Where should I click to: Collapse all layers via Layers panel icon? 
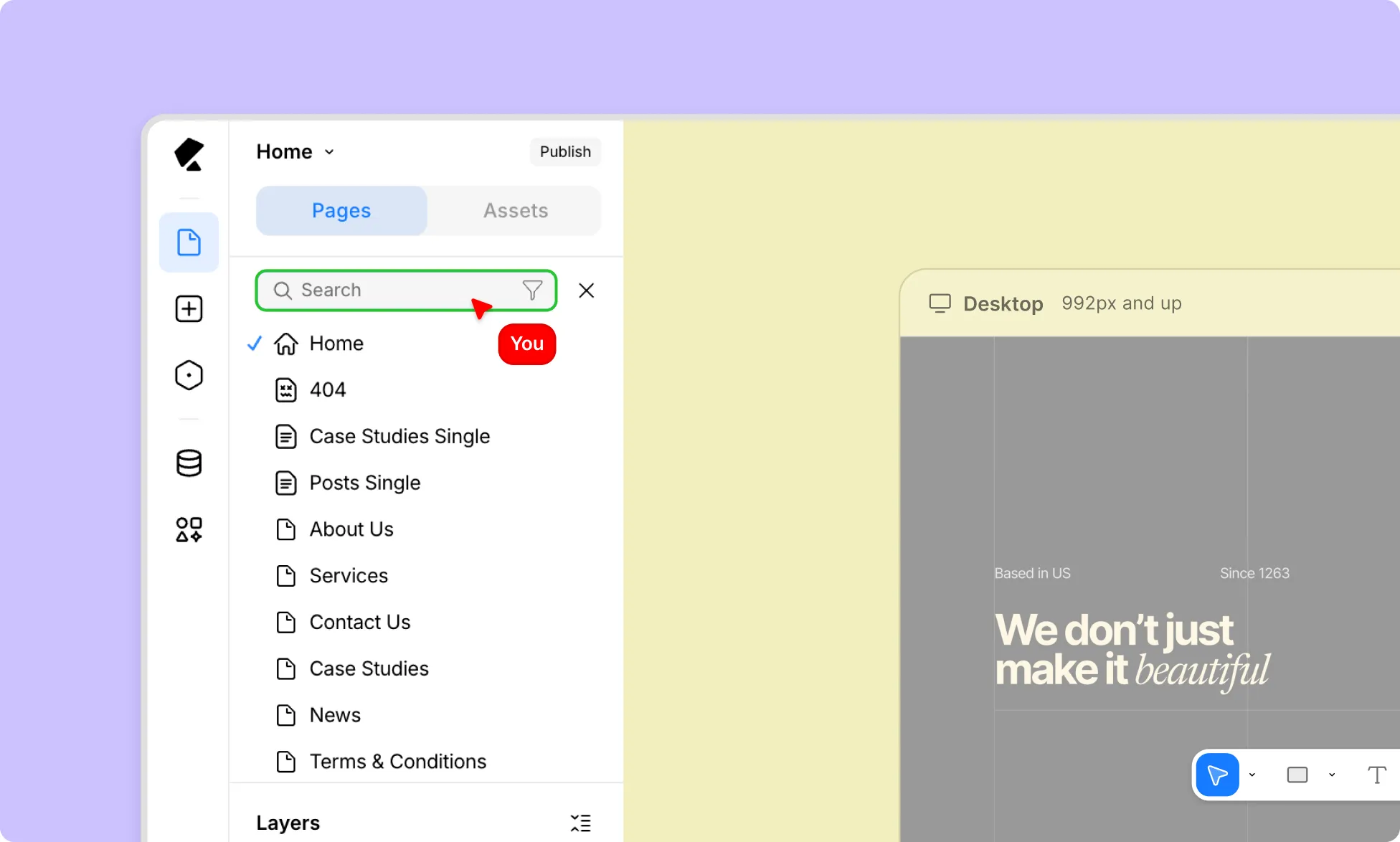tap(581, 823)
